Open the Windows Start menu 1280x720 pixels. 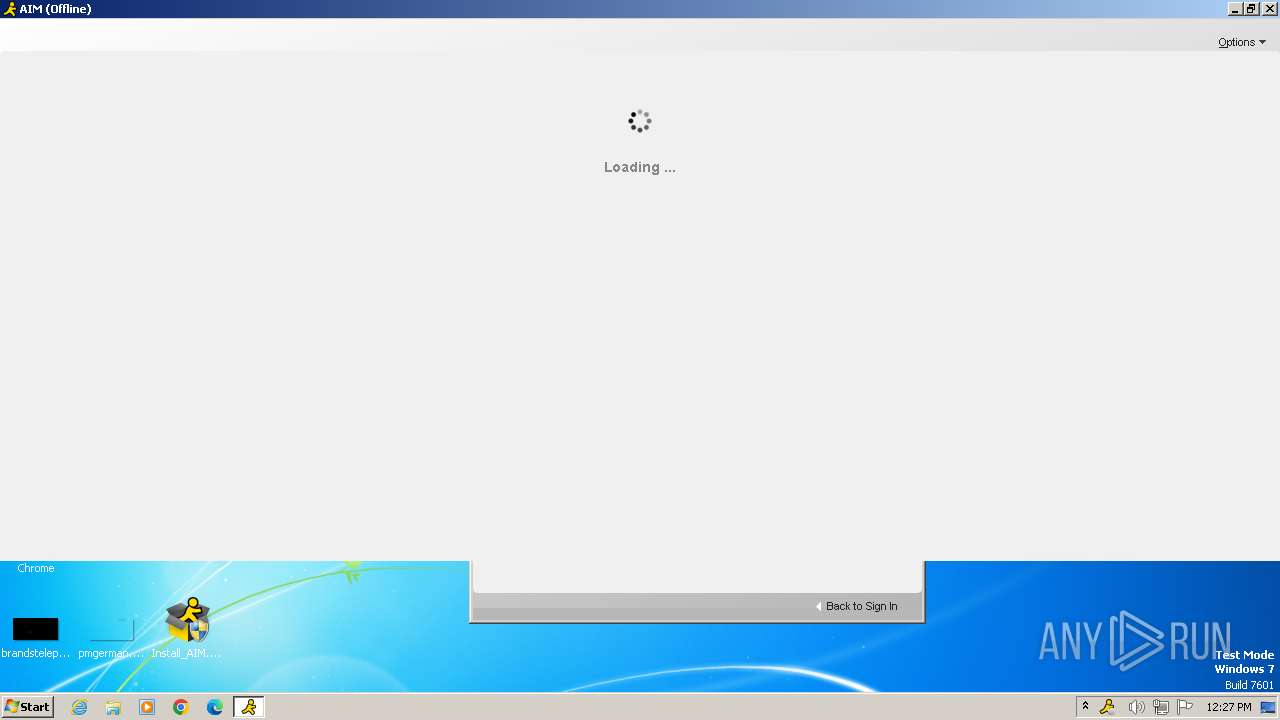(27, 707)
